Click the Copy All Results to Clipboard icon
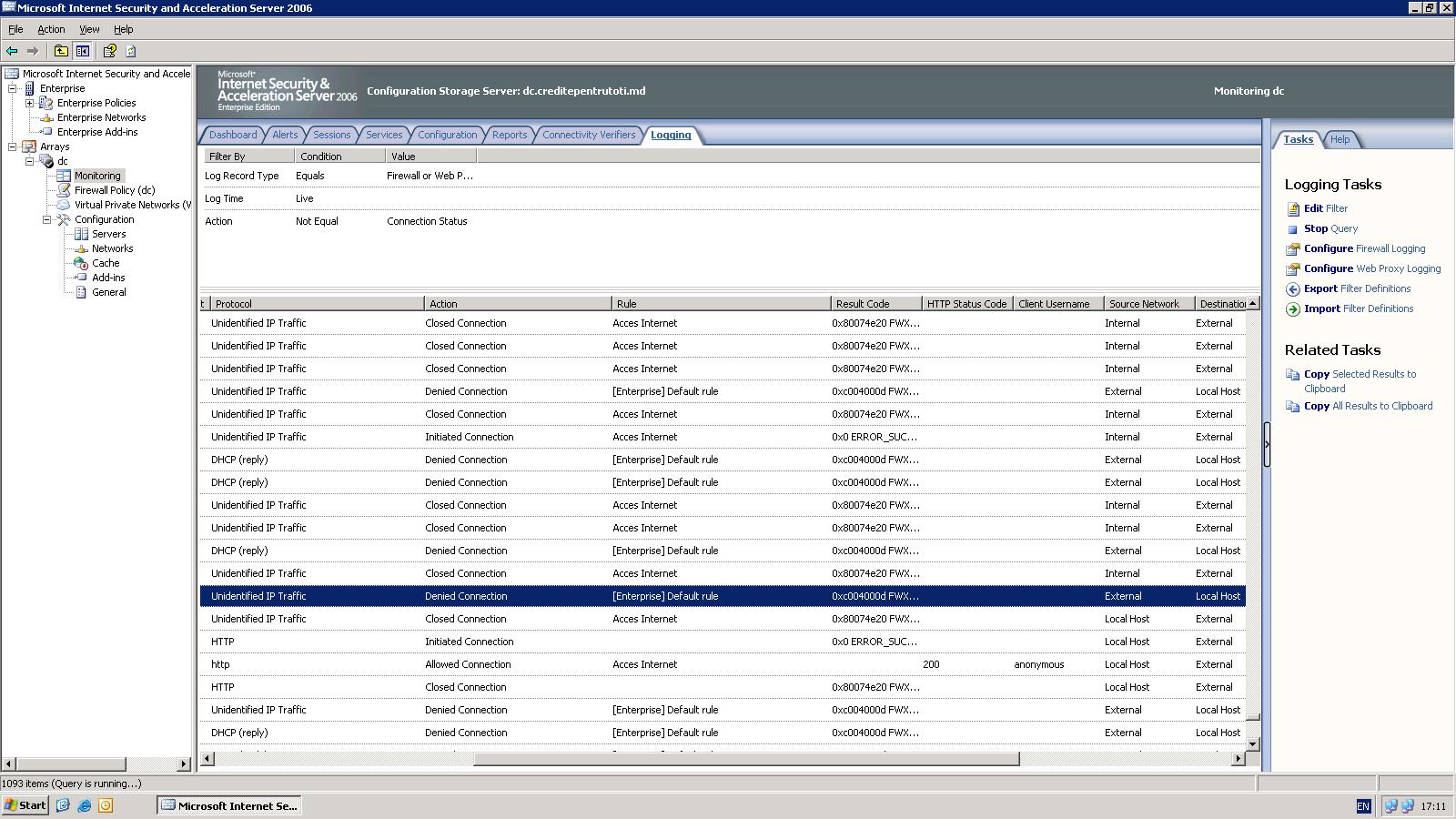Viewport: 1456px width, 819px height. point(1292,407)
